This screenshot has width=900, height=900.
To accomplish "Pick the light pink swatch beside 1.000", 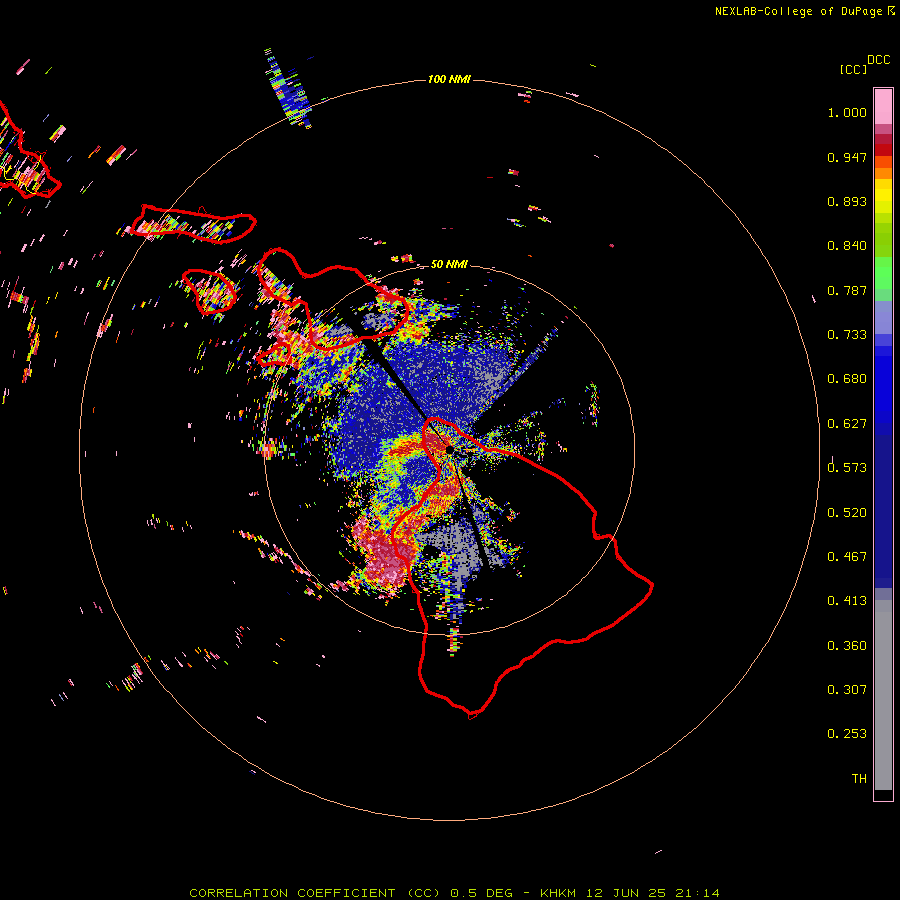I will click(x=883, y=107).
